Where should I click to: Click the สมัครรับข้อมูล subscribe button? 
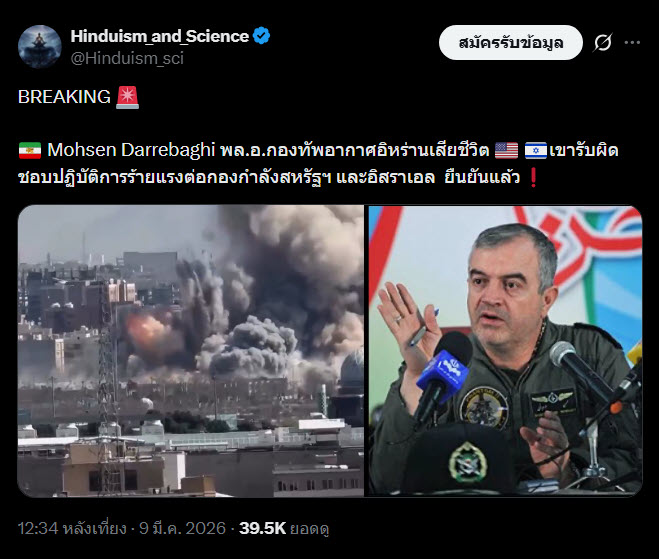pyautogui.click(x=511, y=42)
